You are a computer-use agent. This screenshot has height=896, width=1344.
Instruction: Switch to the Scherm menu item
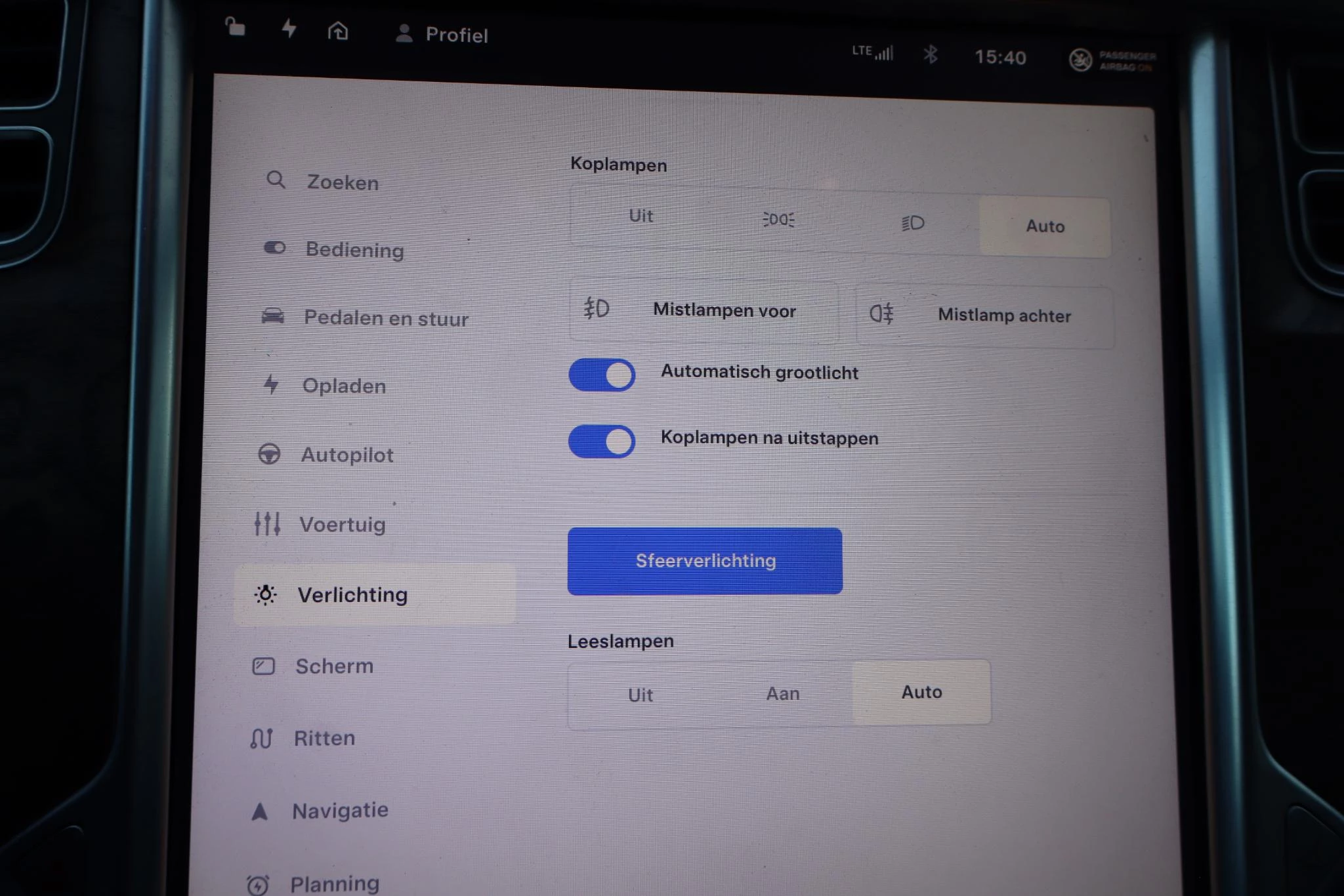tap(333, 666)
